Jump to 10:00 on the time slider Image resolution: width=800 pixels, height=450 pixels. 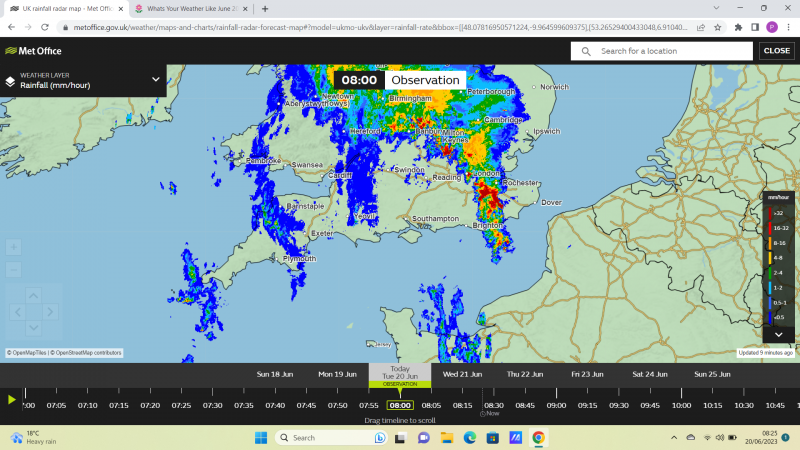(x=681, y=405)
